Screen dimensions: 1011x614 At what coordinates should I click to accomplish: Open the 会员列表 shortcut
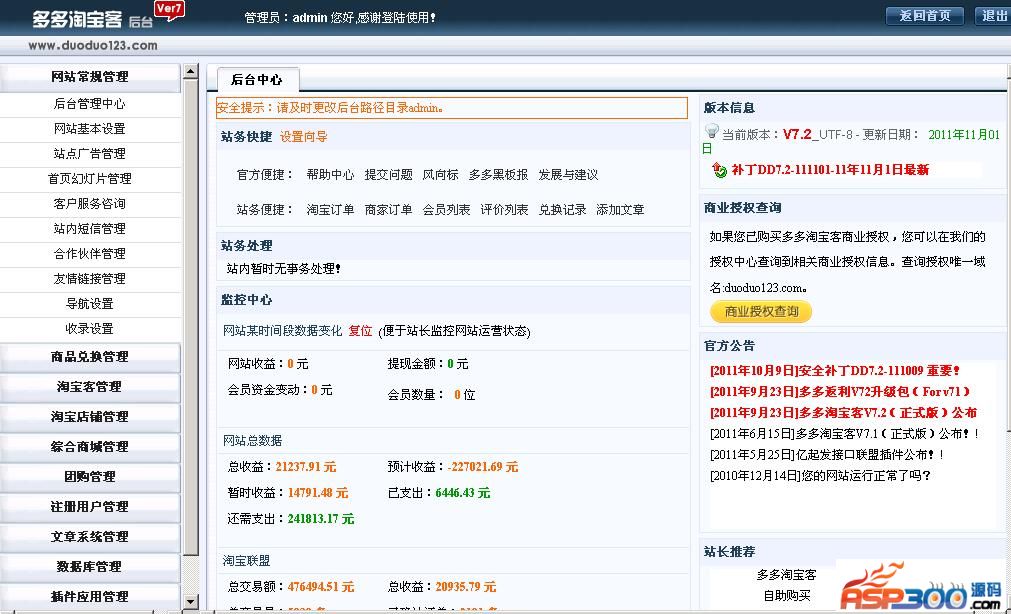[446, 210]
